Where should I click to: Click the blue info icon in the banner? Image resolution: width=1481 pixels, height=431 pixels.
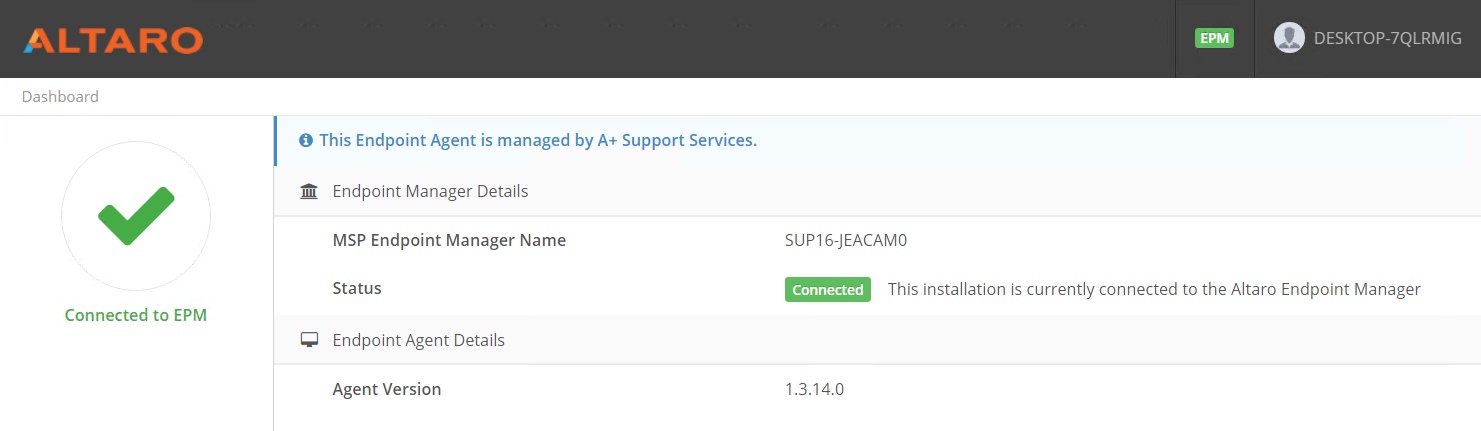(x=306, y=140)
